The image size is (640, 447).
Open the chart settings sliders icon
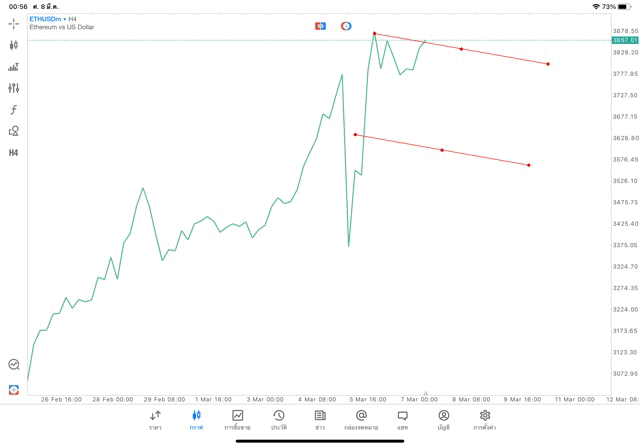(14, 88)
